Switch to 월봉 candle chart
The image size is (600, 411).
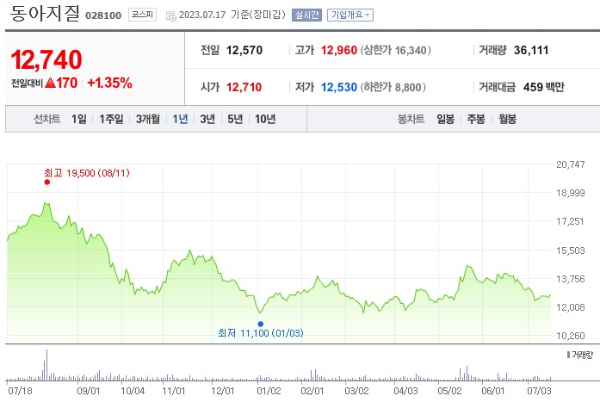(507, 119)
